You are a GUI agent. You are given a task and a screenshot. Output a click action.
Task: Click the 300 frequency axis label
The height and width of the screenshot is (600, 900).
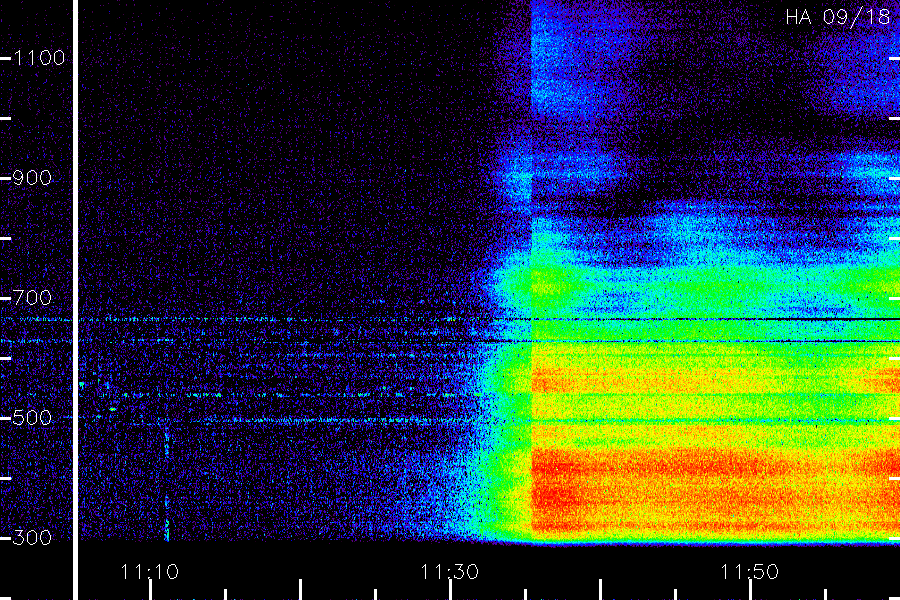[32, 538]
